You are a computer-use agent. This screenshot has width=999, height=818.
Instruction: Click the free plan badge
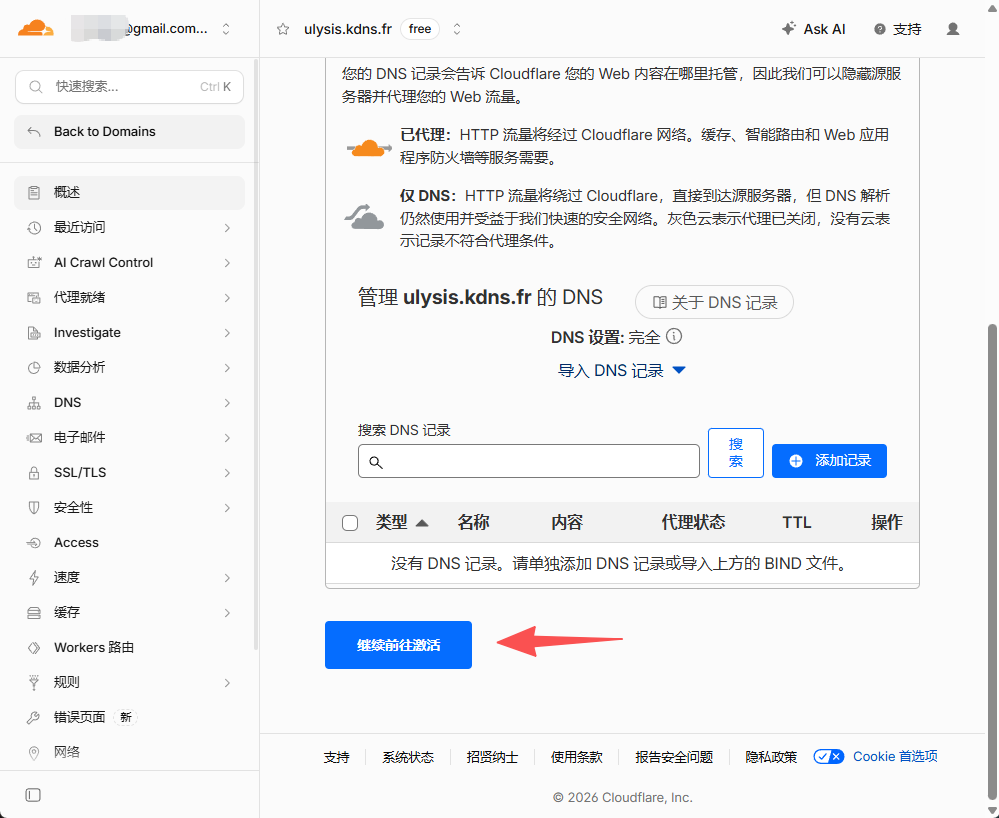click(x=420, y=29)
